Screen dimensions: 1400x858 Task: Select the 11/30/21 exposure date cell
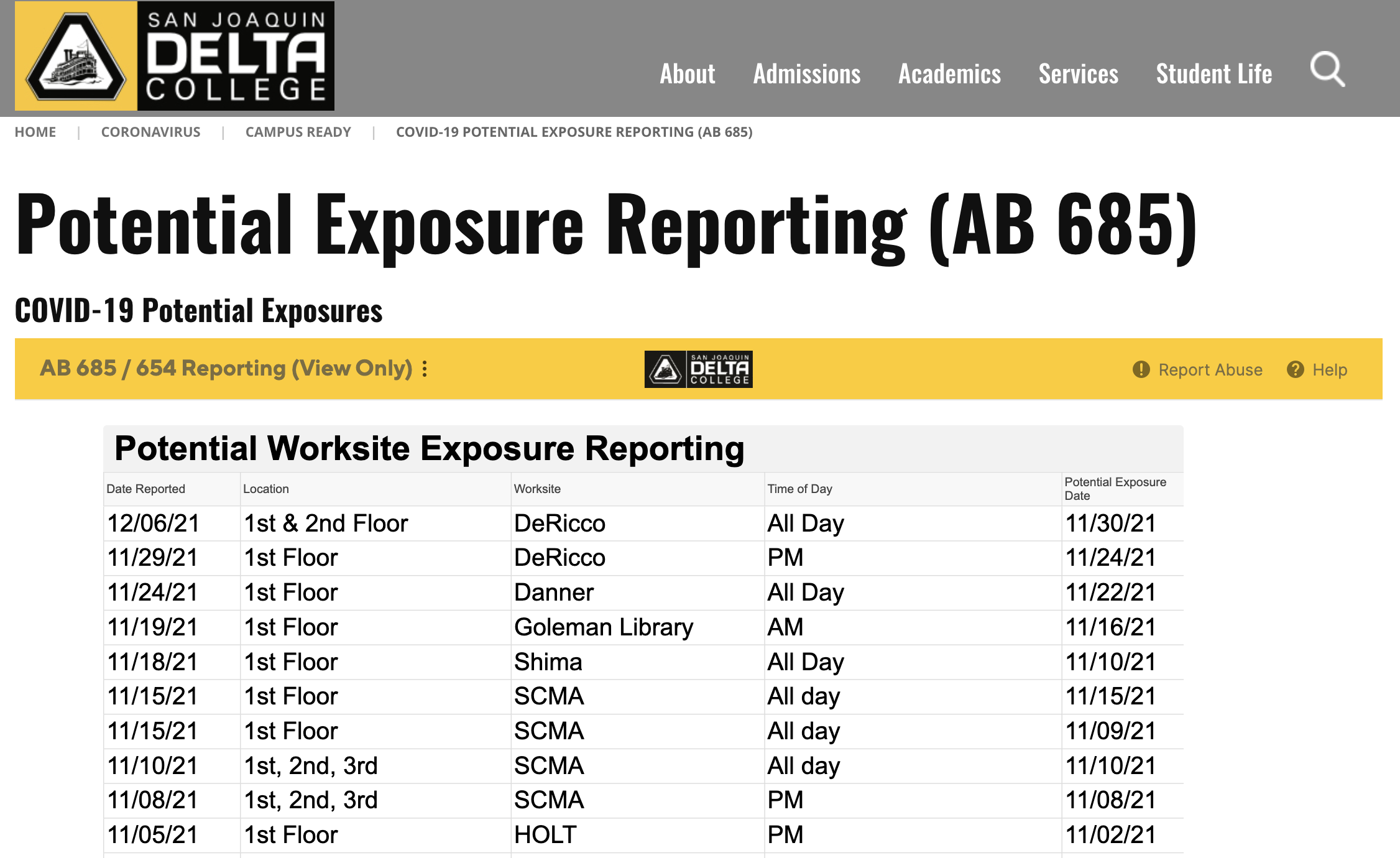click(1123, 524)
